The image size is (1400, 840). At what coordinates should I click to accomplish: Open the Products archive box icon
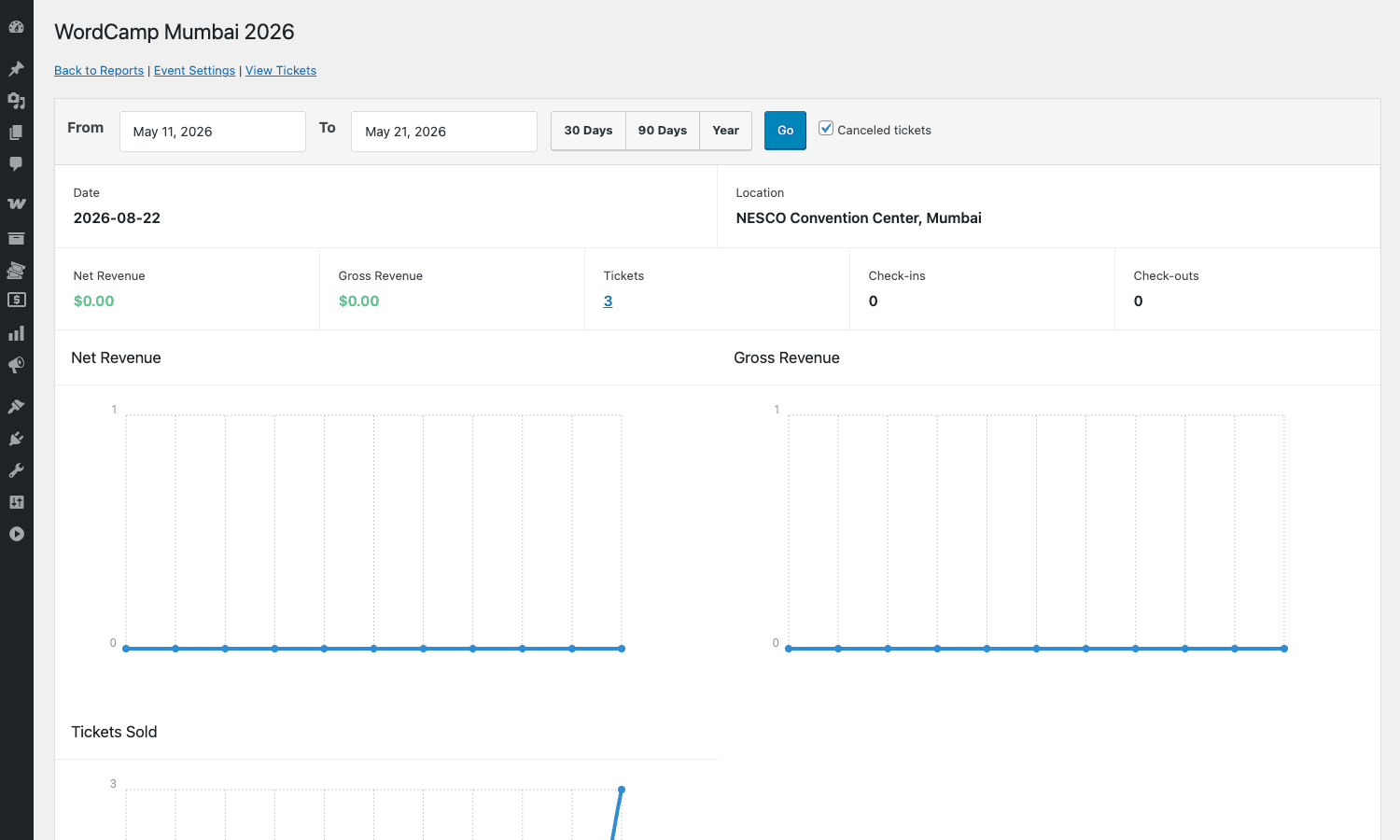point(16,238)
